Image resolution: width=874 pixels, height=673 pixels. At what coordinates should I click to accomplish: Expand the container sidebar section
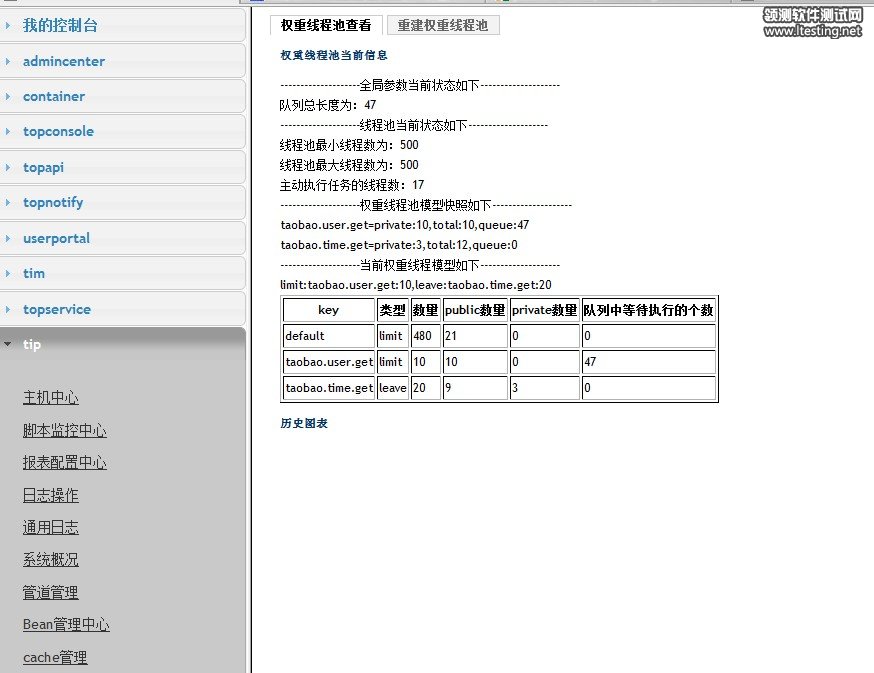pos(54,97)
